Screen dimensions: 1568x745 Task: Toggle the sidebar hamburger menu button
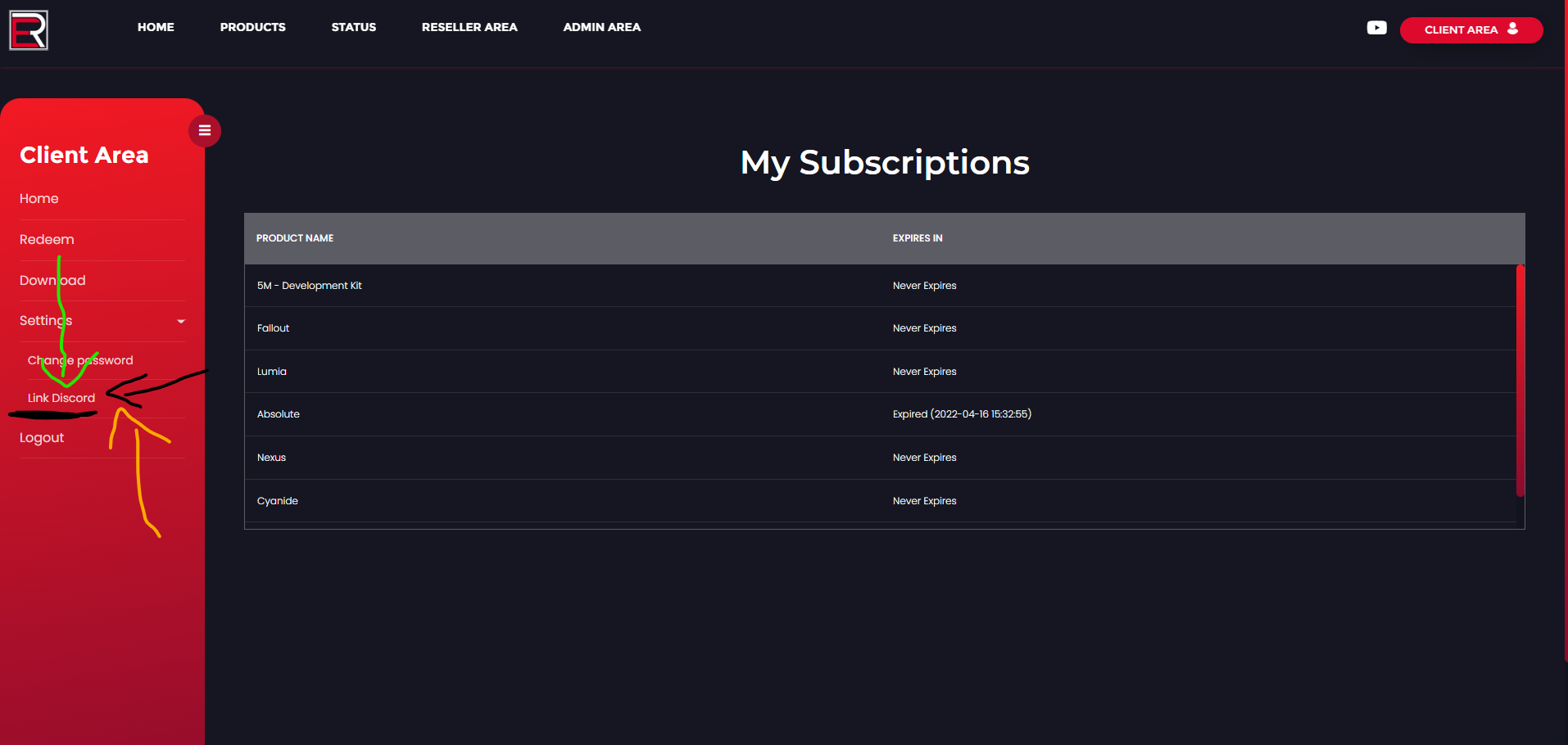coord(205,131)
